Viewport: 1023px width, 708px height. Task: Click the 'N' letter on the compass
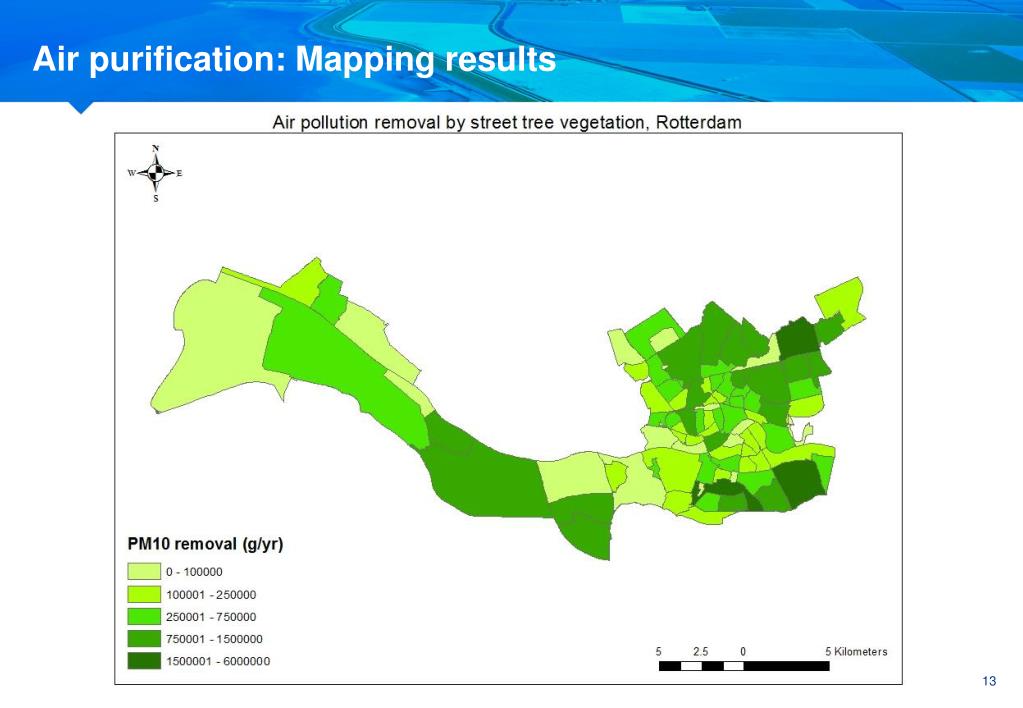coord(155,148)
